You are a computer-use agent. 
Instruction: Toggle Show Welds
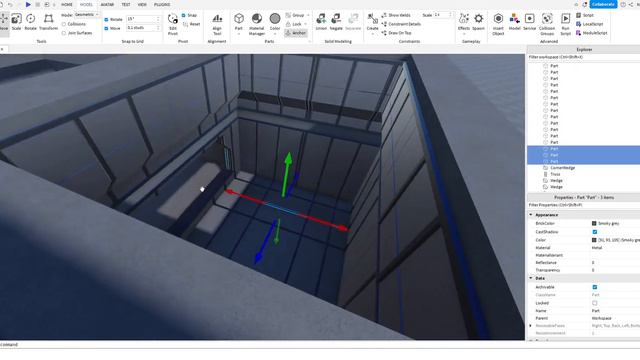pyautogui.click(x=396, y=15)
